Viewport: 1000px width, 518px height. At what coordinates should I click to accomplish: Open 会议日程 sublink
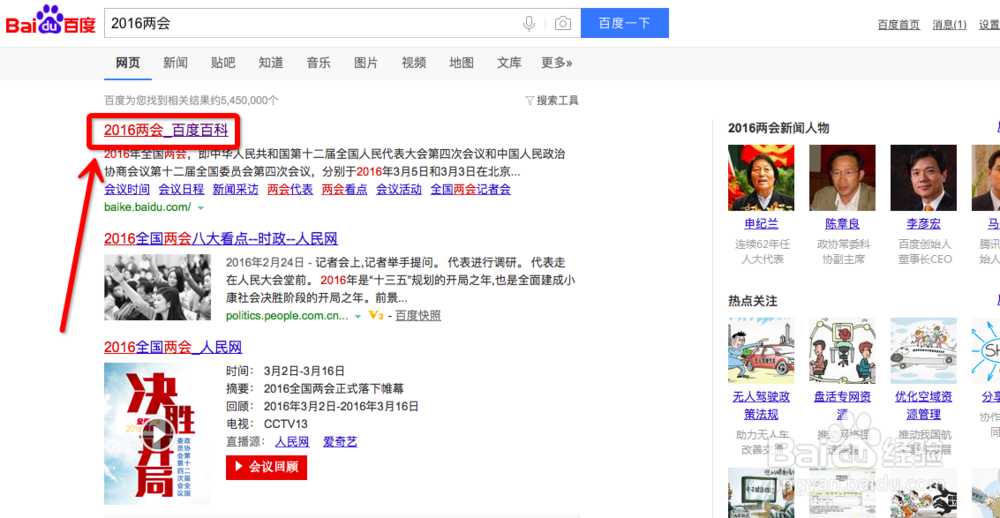181,189
